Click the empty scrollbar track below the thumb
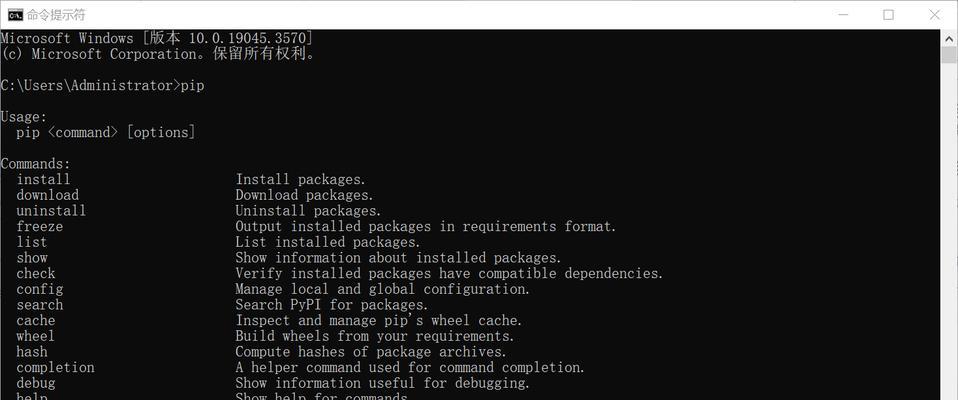The height and width of the screenshot is (400, 958). 949,232
